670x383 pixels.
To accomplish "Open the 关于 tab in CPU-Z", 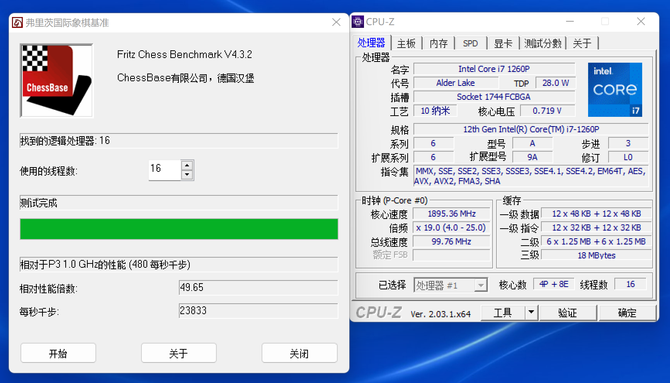I will coord(582,43).
